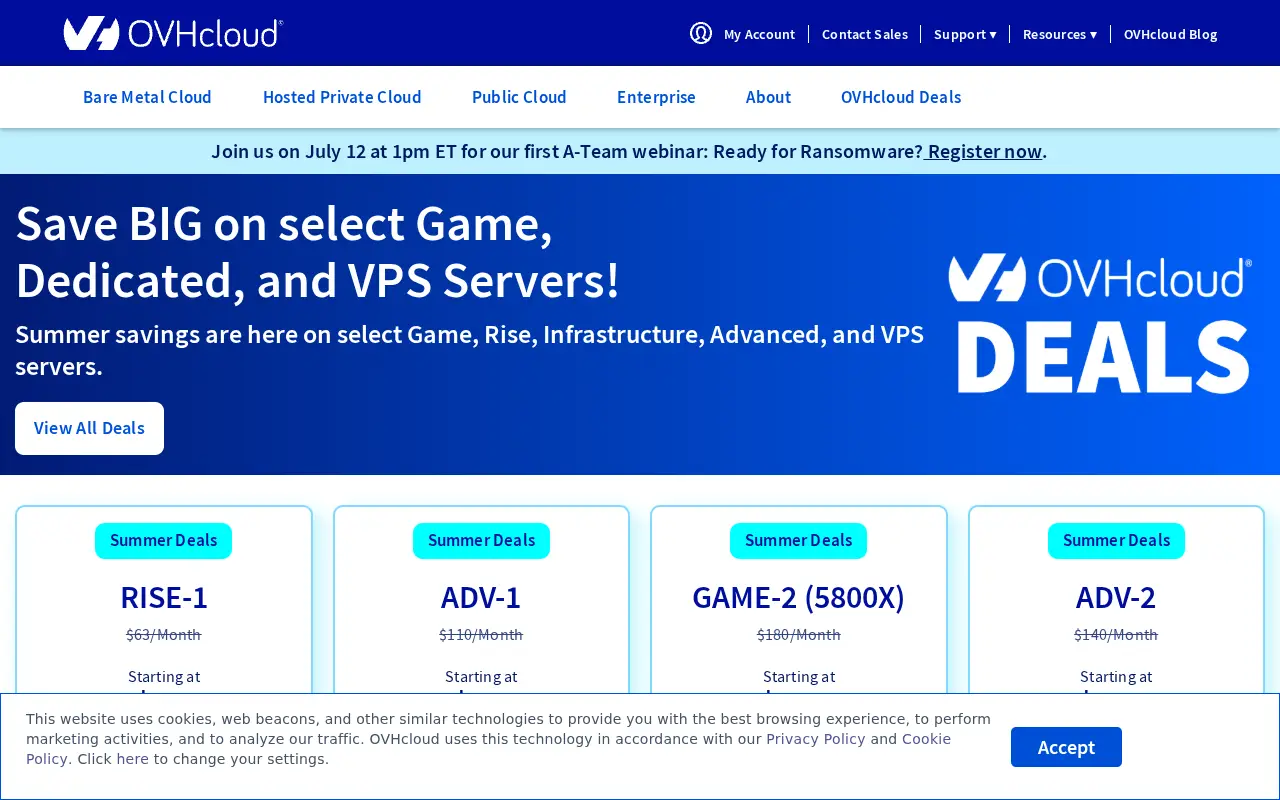The height and width of the screenshot is (800, 1280).
Task: Select the ADV-2 server title
Action: (x=1116, y=597)
